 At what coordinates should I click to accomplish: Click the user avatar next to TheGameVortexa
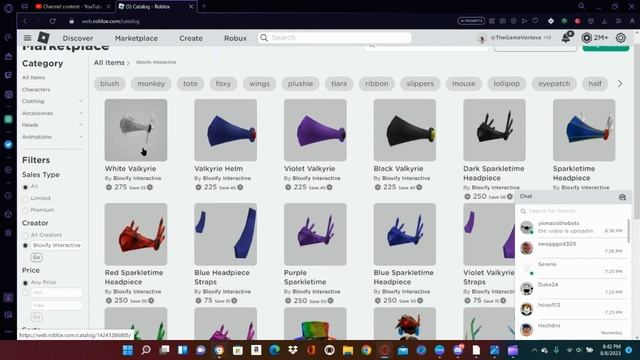[482, 38]
